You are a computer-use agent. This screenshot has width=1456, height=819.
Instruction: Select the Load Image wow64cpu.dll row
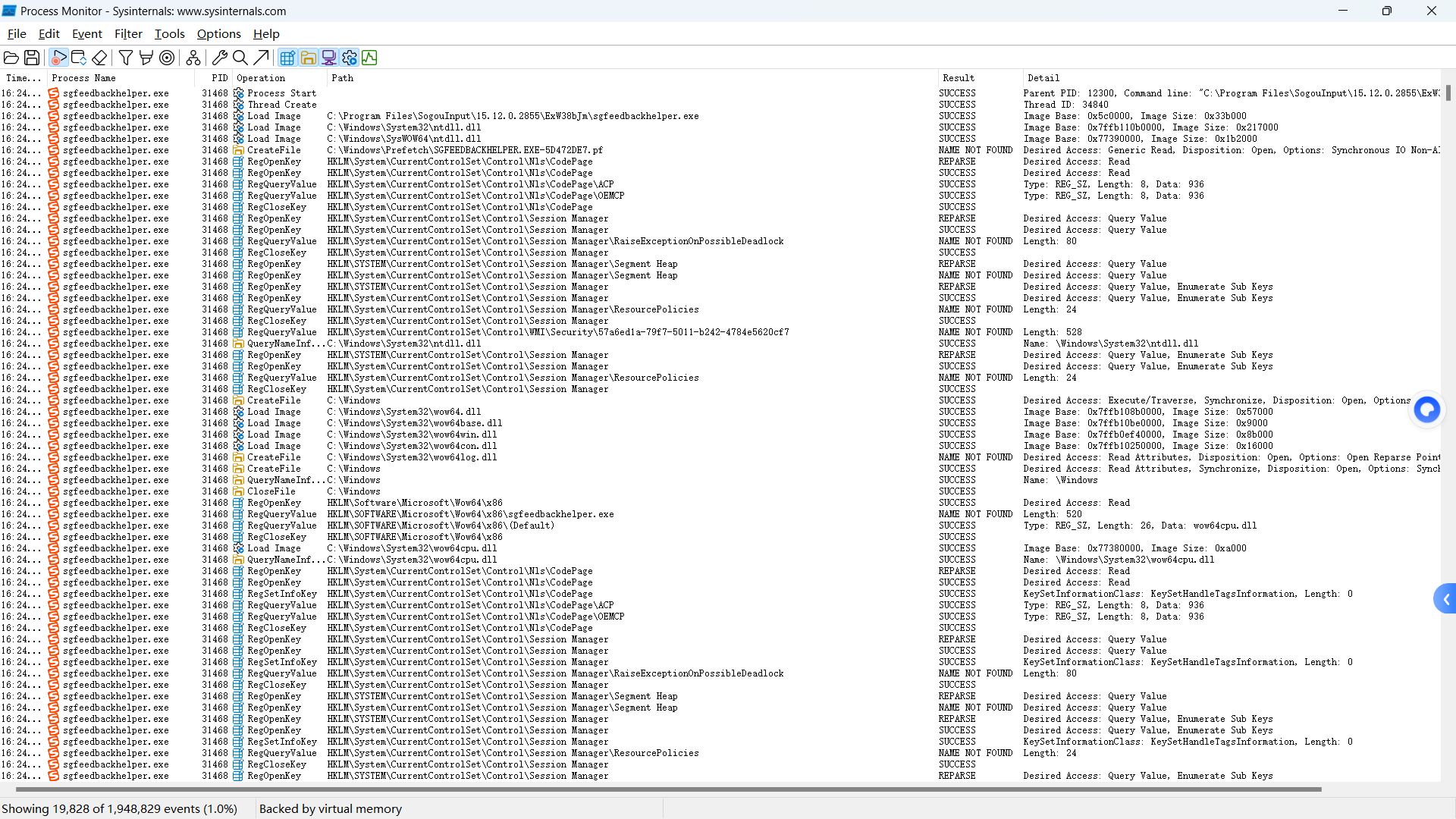point(720,548)
